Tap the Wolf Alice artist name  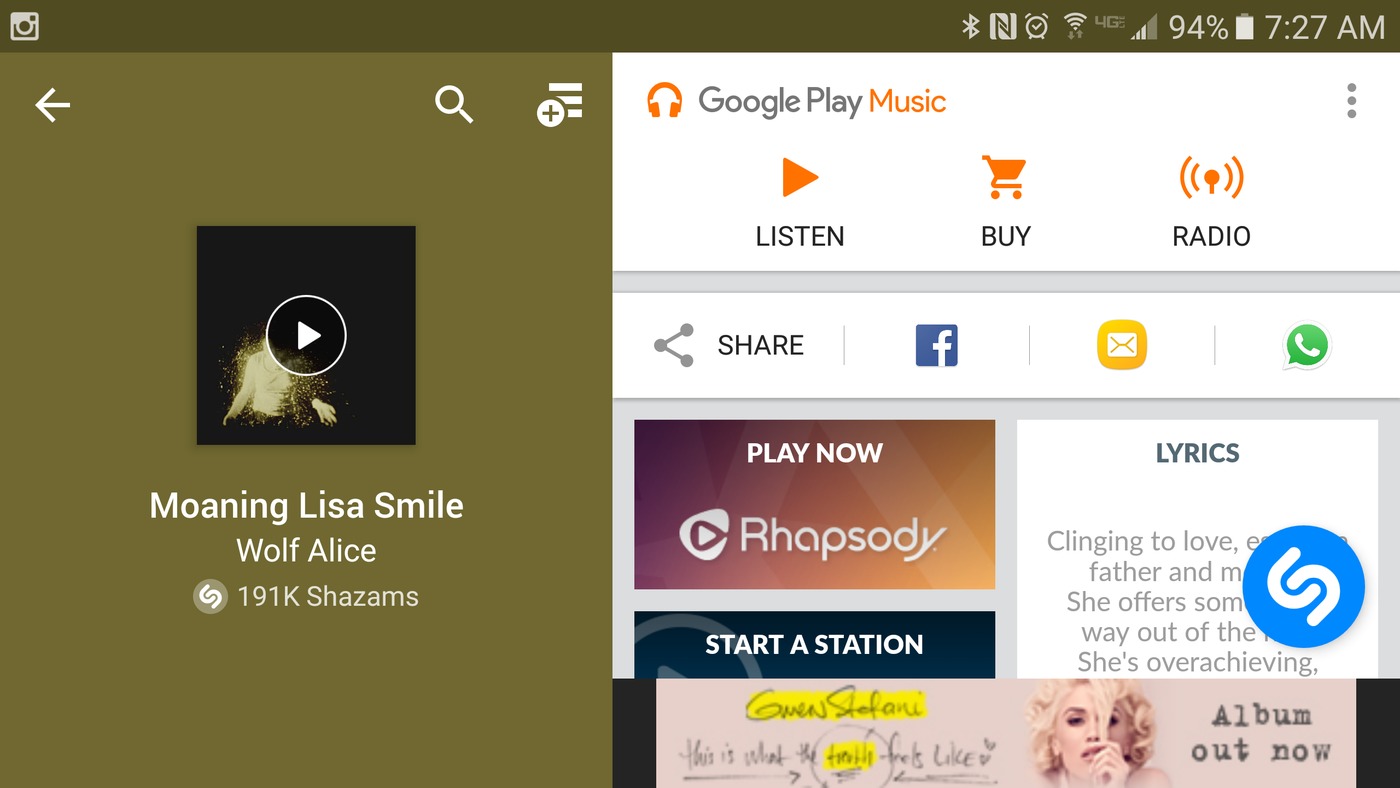(306, 551)
